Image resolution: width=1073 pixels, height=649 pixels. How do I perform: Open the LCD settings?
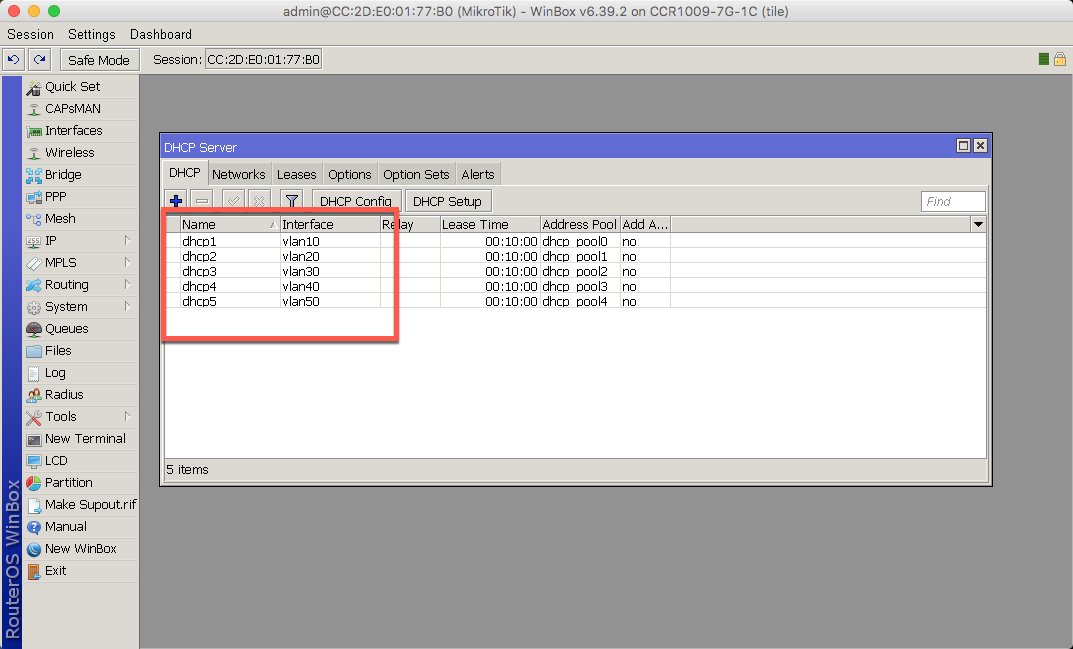(x=81, y=461)
